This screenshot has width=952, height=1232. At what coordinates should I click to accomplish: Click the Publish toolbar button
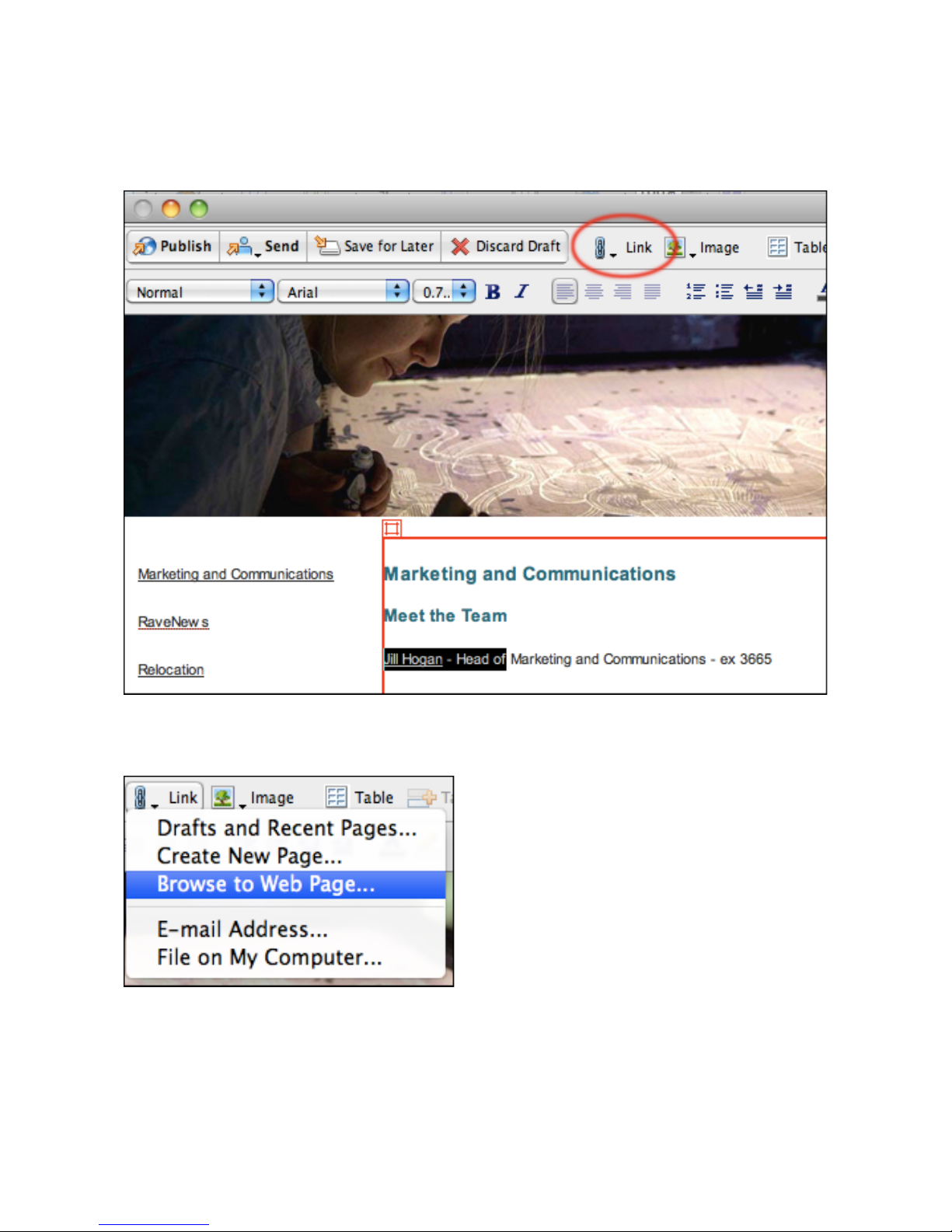pos(173,246)
